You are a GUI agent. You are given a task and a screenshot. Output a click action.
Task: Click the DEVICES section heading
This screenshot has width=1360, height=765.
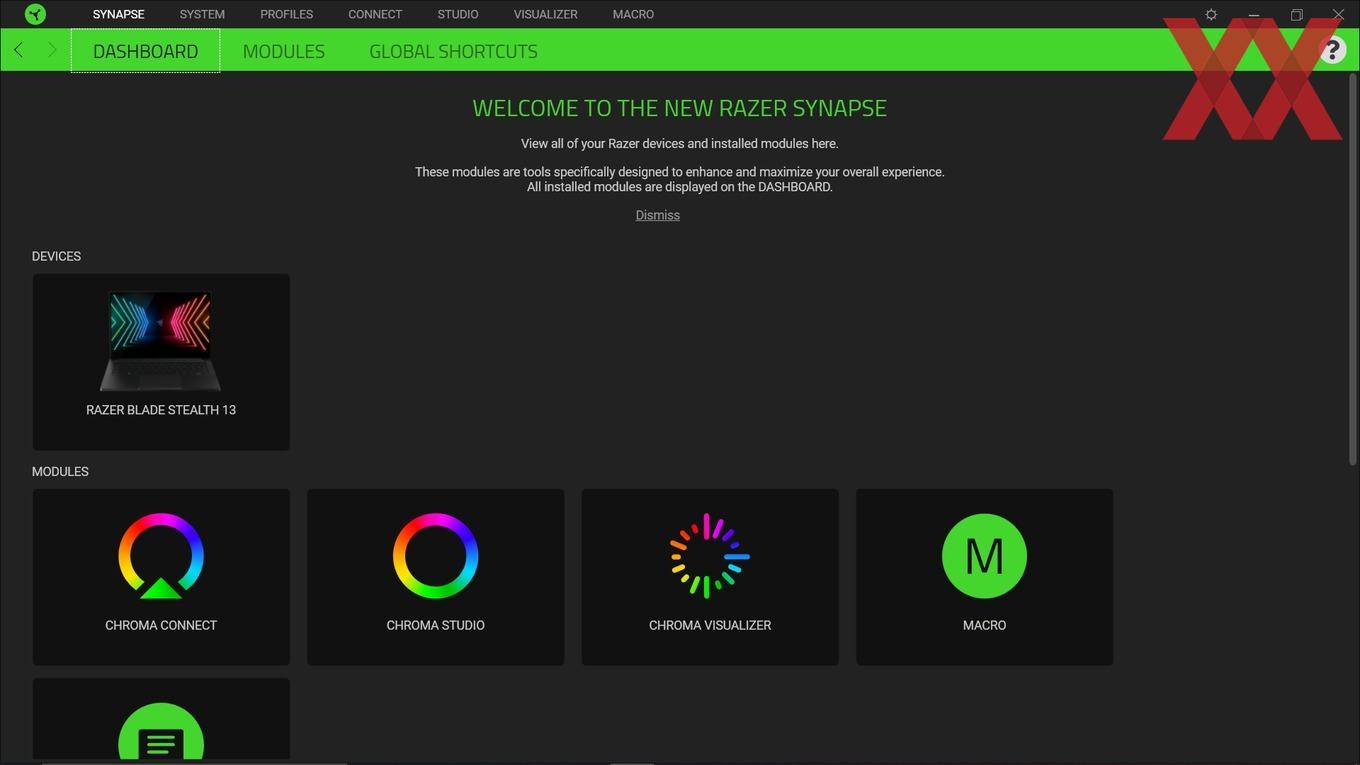point(56,256)
